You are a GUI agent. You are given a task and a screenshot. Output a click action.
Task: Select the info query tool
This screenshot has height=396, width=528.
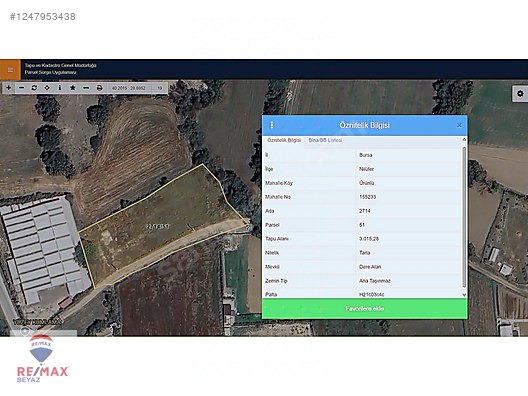click(x=60, y=88)
